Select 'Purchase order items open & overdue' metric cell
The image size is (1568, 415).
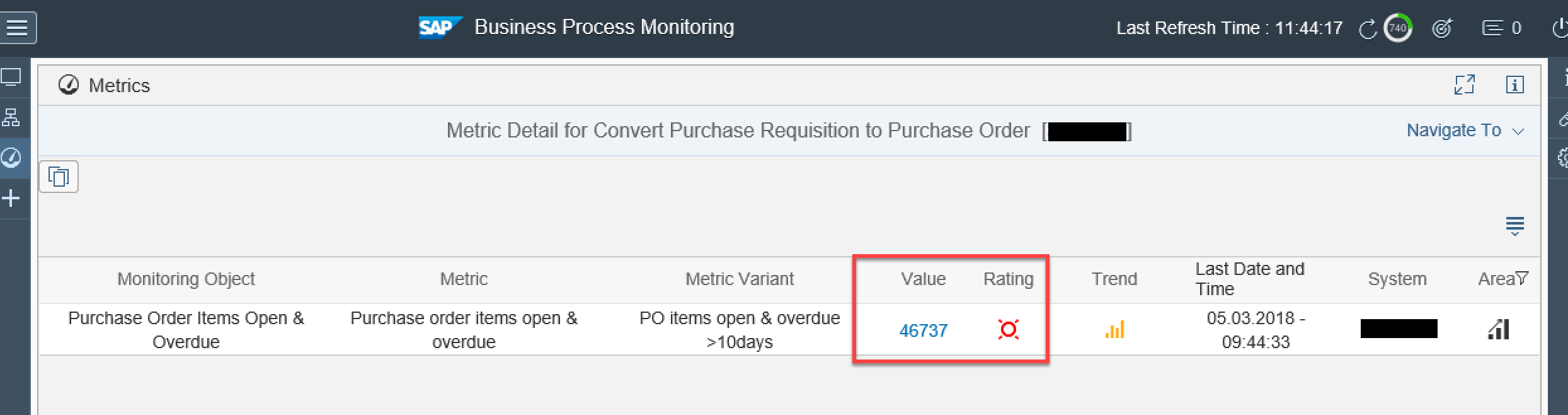pyautogui.click(x=464, y=330)
